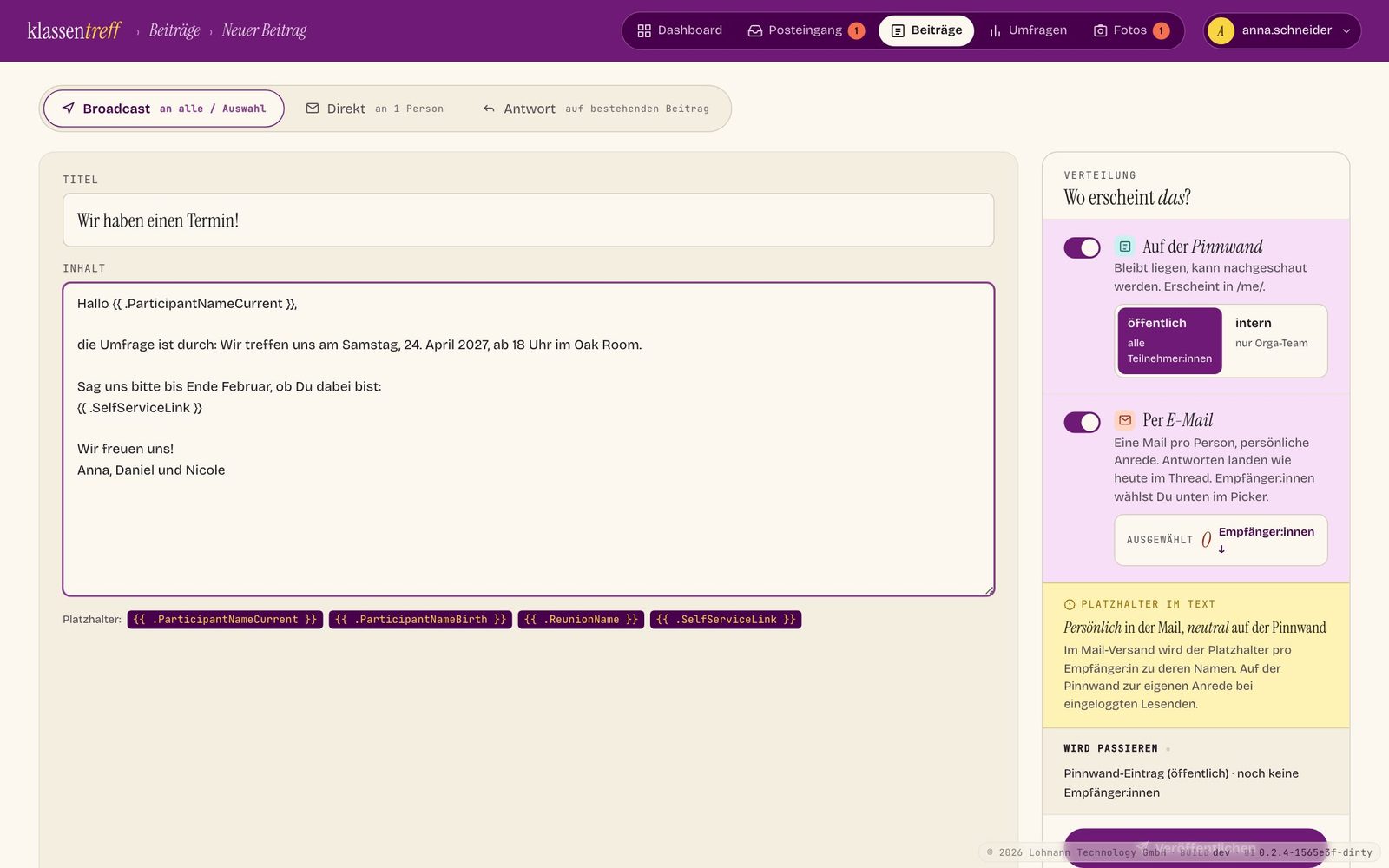The width and height of the screenshot is (1389, 868).
Task: Click the Posteingang notification badge
Action: point(856,30)
